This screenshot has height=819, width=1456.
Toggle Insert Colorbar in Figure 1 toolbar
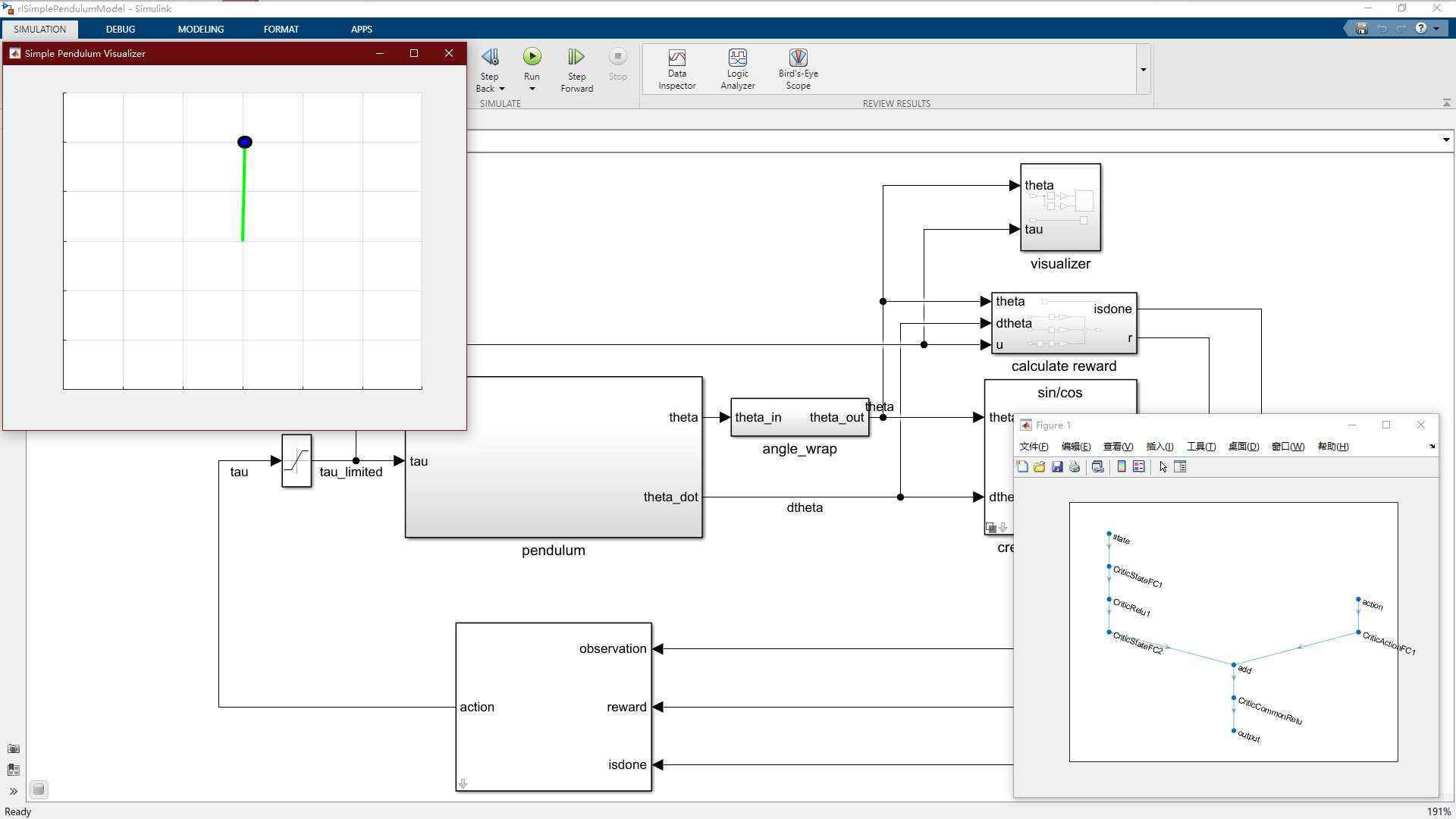tap(1122, 467)
